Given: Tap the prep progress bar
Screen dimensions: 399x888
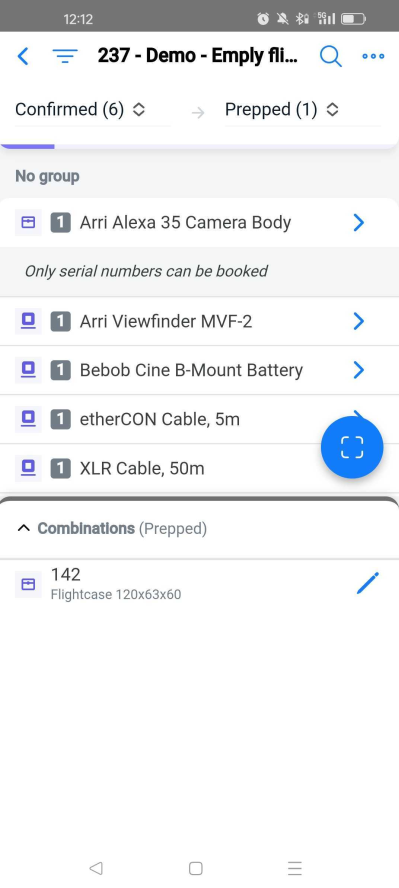Looking at the screenshot, I should (199, 146).
